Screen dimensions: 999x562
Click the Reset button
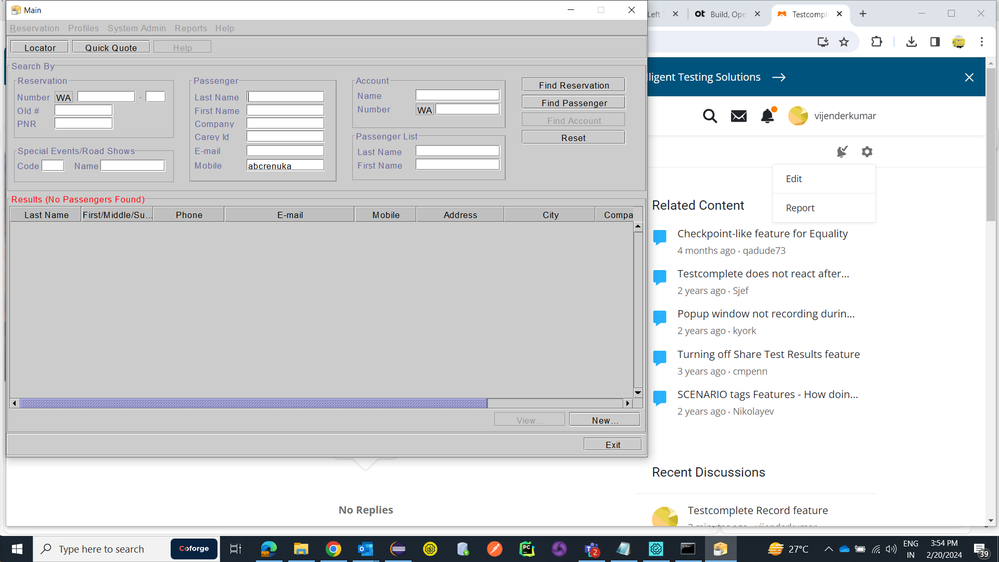(x=573, y=138)
